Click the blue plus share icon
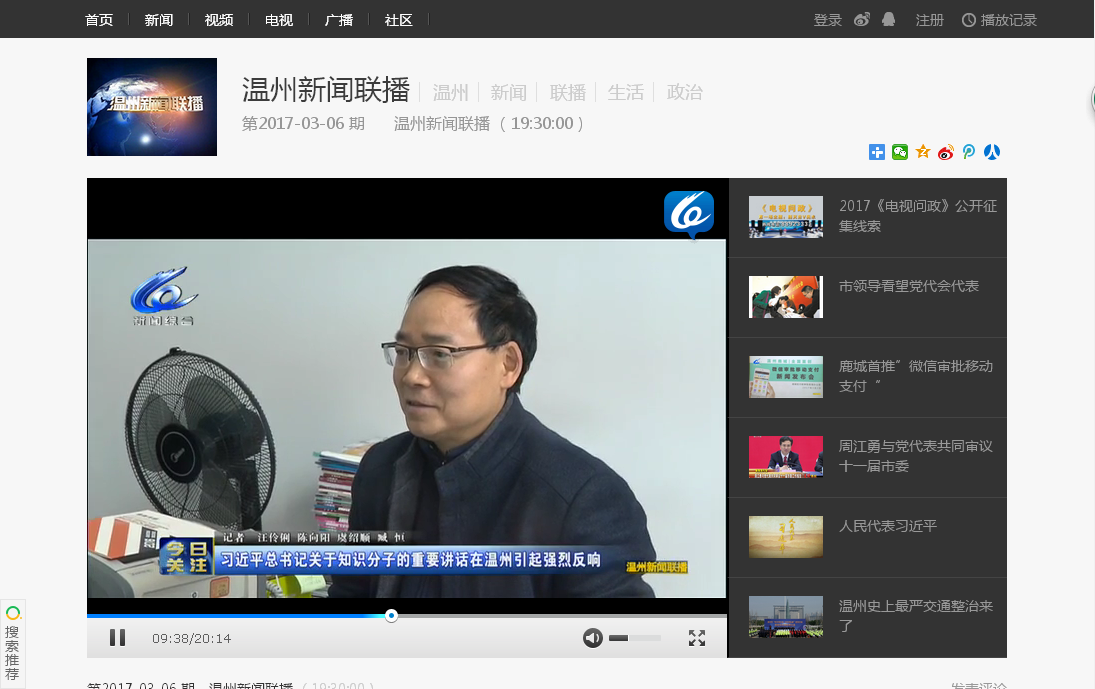 tap(876, 151)
